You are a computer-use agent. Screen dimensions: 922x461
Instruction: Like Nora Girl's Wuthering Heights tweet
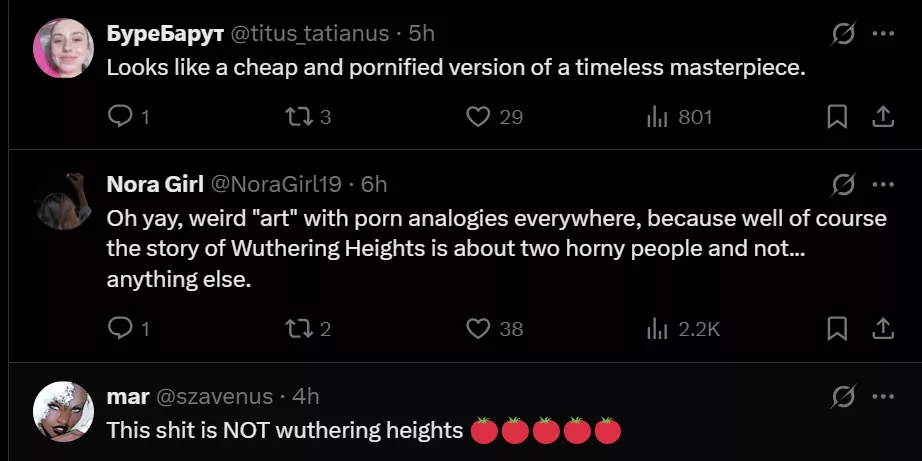pos(478,328)
